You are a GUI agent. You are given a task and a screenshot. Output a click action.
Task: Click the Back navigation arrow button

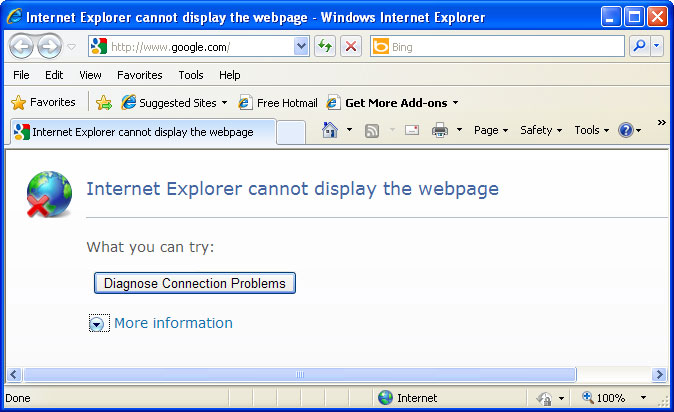pyautogui.click(x=21, y=46)
